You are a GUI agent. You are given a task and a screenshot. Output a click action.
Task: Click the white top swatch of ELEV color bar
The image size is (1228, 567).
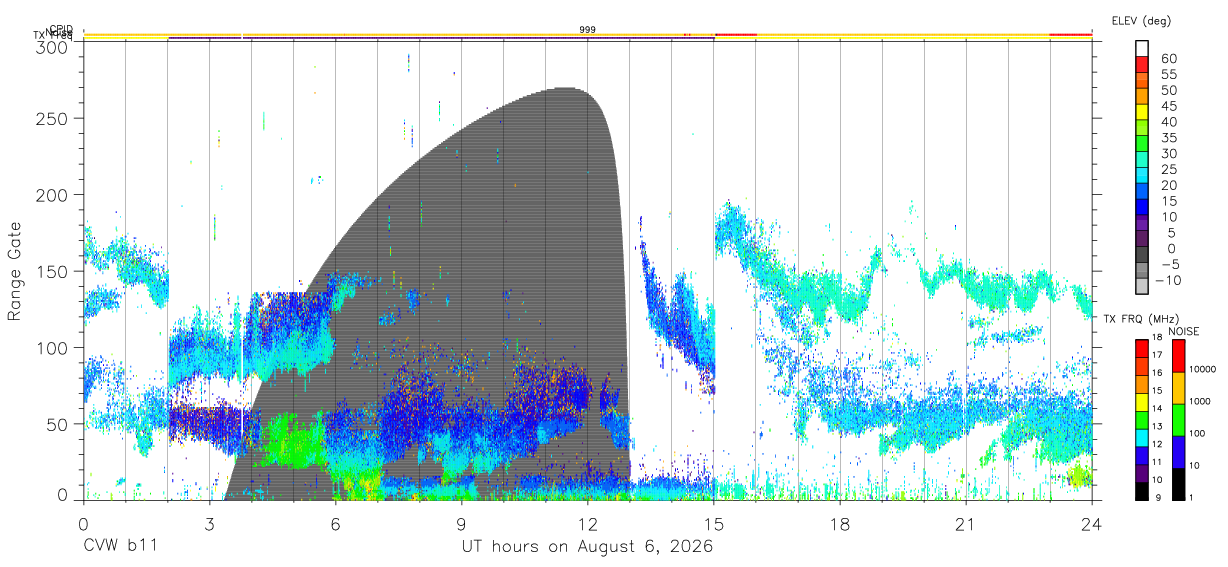click(x=1142, y=47)
